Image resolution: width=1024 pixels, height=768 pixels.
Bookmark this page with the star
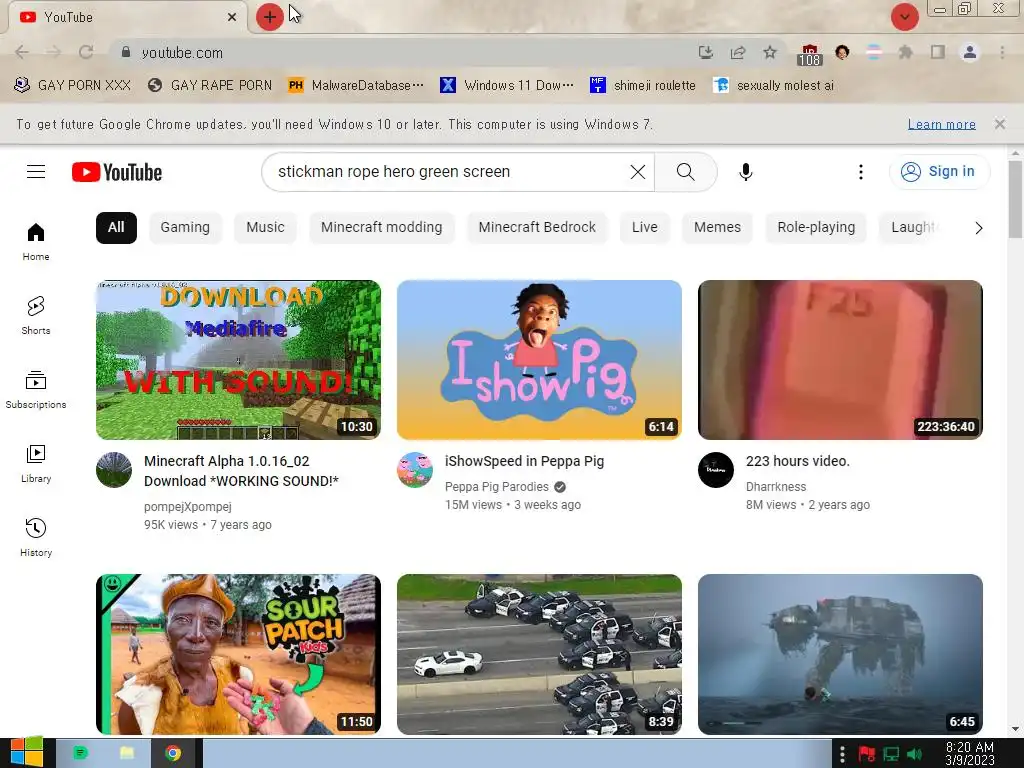(x=770, y=52)
